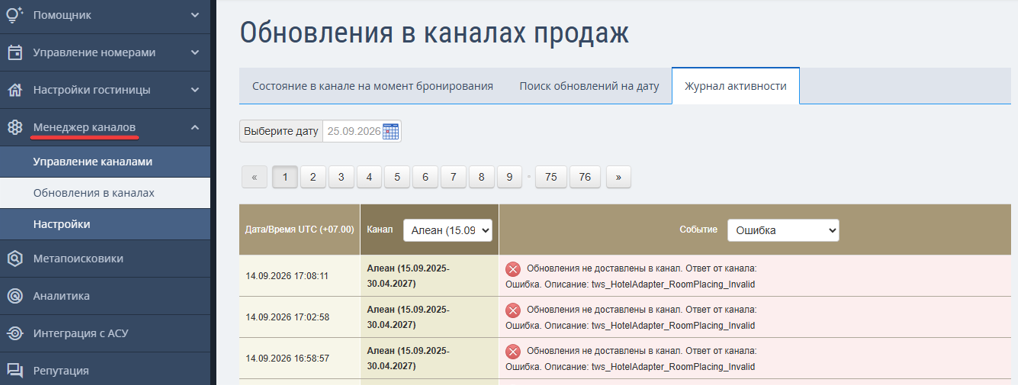The image size is (1018, 385).
Task: Click the Метапоисковики hexagon icon
Action: [x=14, y=258]
